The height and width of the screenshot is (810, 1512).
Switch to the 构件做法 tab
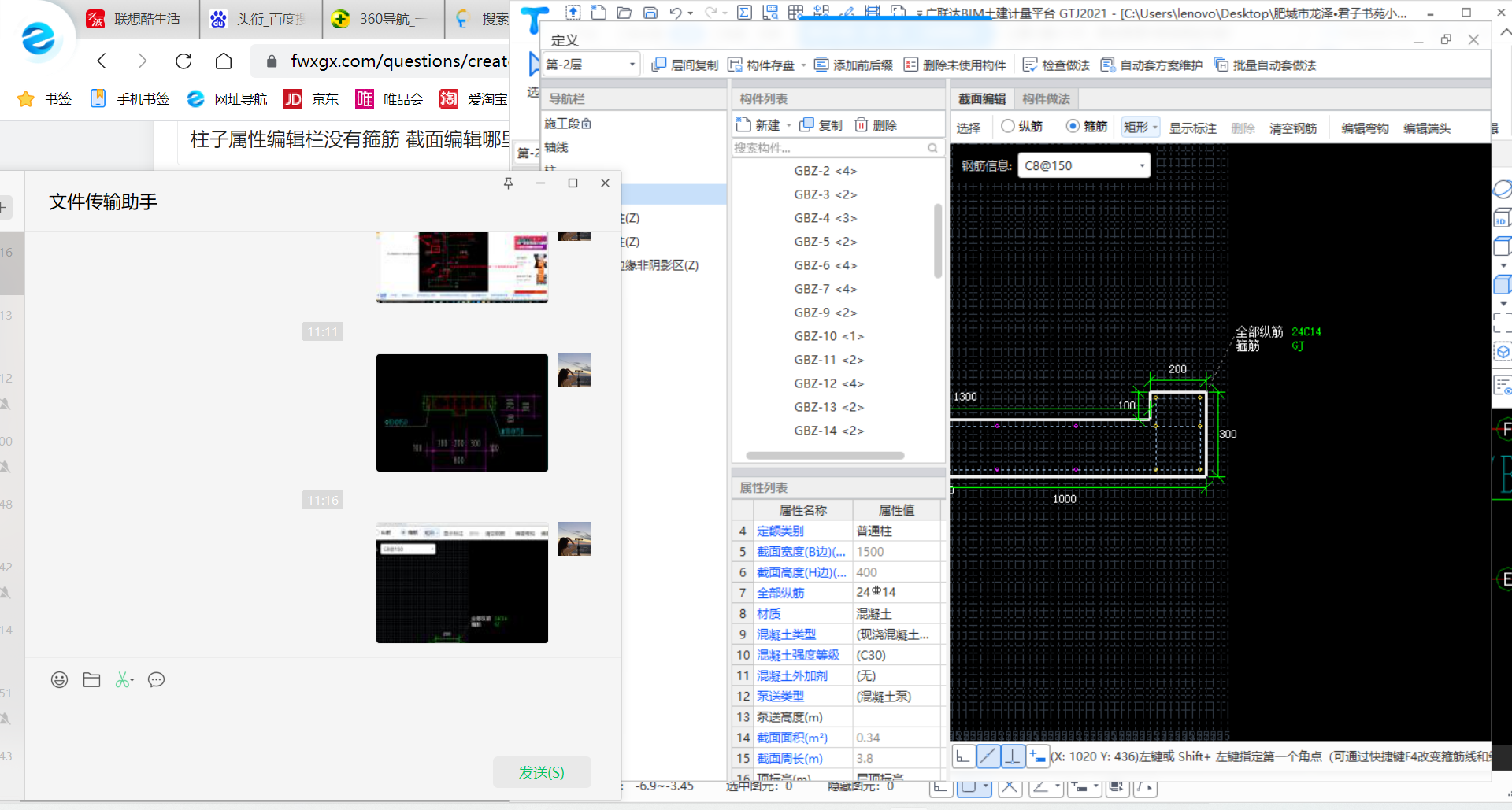[1046, 99]
